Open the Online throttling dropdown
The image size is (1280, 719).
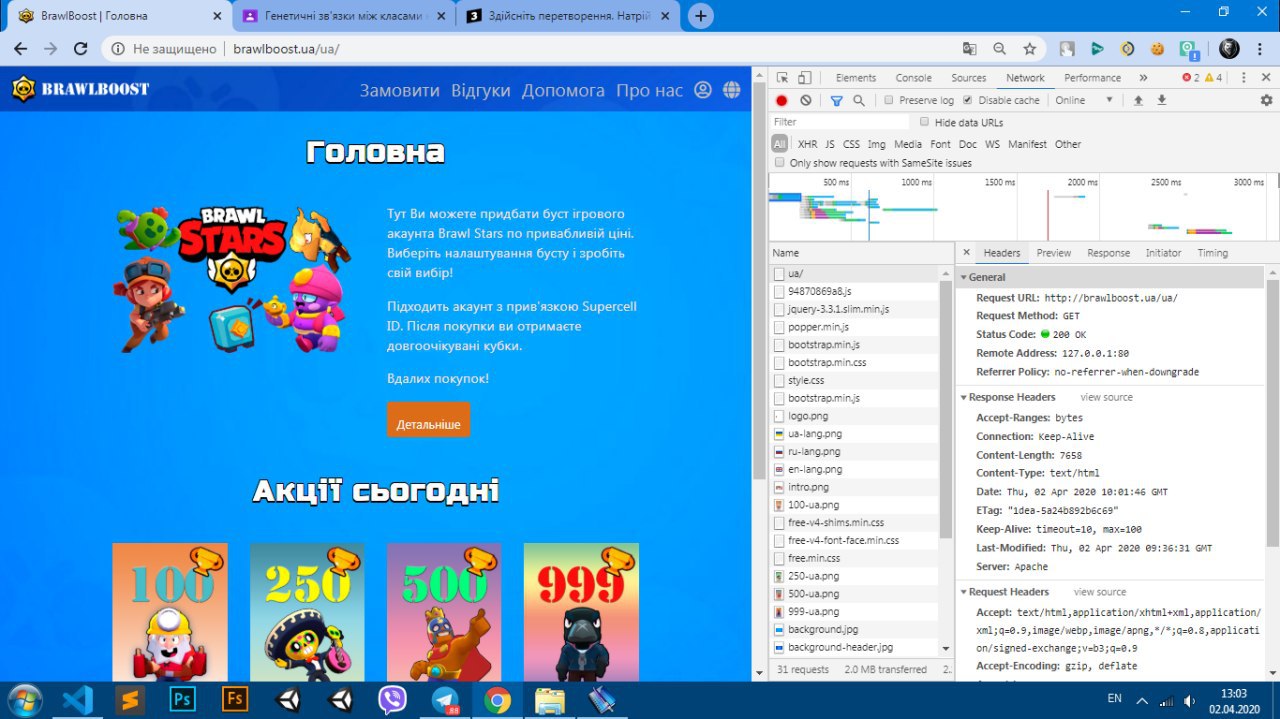[x=1084, y=100]
